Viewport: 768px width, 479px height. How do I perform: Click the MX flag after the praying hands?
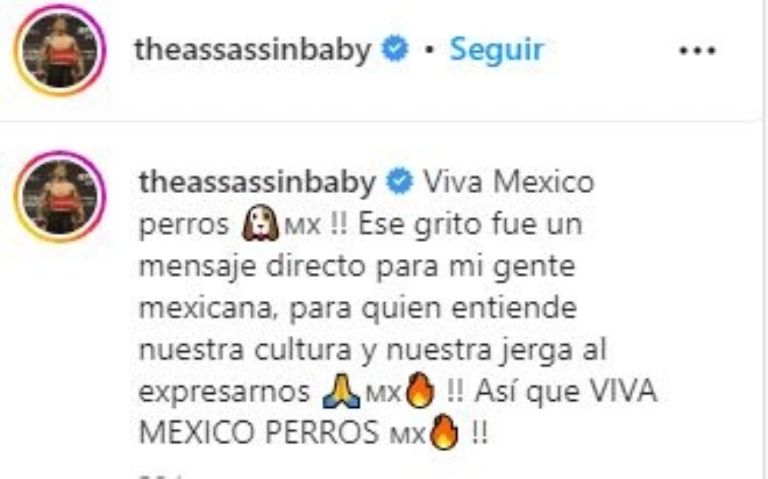[x=383, y=394]
